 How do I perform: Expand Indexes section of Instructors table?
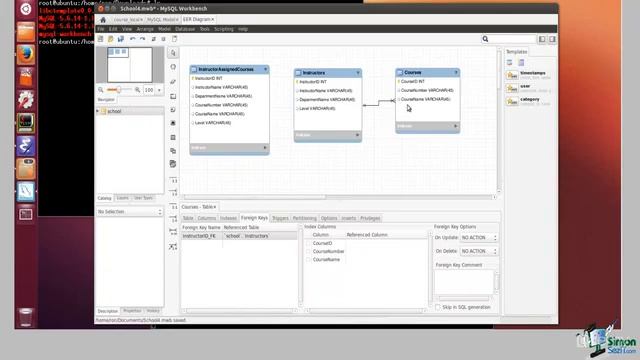pos(357,135)
